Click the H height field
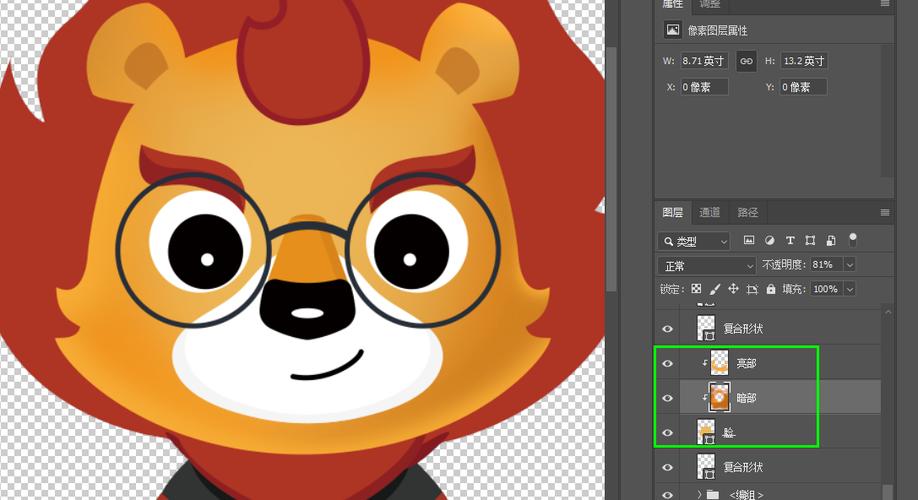The width and height of the screenshot is (918, 500). click(x=804, y=61)
